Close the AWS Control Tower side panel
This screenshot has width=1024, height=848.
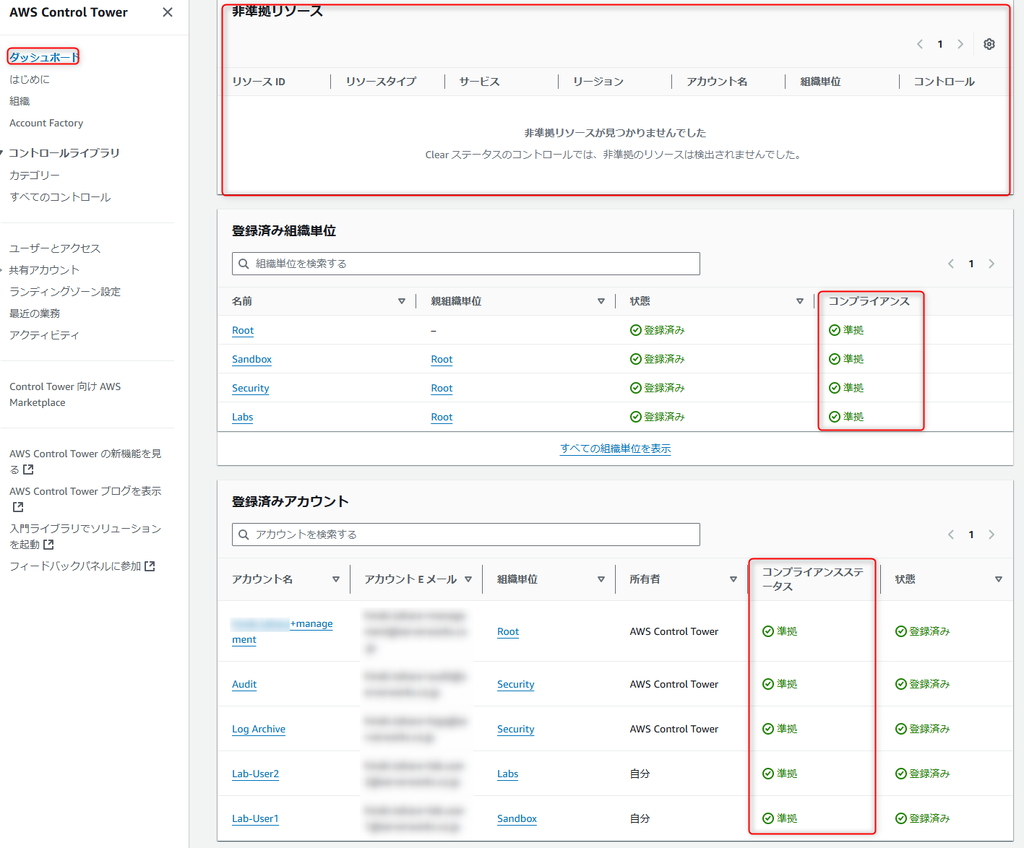coord(167,12)
